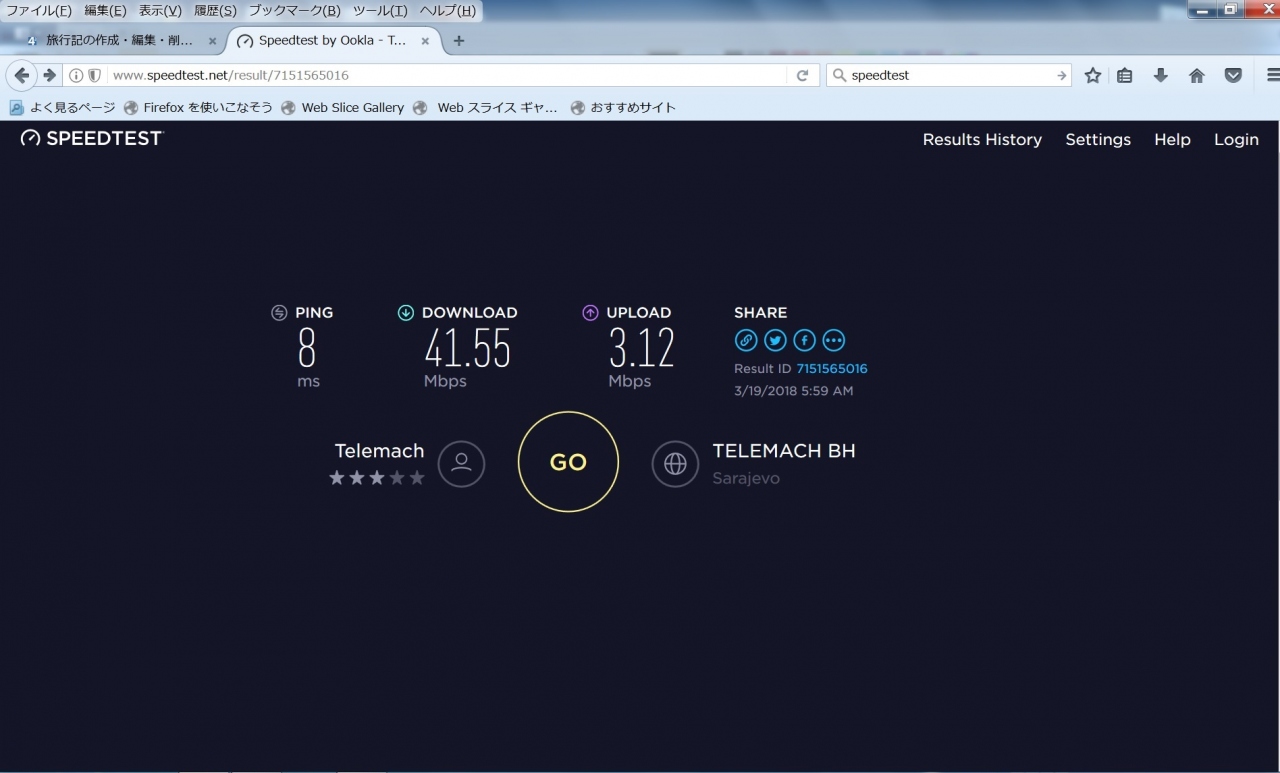Reload the page with refresh icon
Image resolution: width=1280 pixels, height=773 pixels.
click(x=802, y=75)
